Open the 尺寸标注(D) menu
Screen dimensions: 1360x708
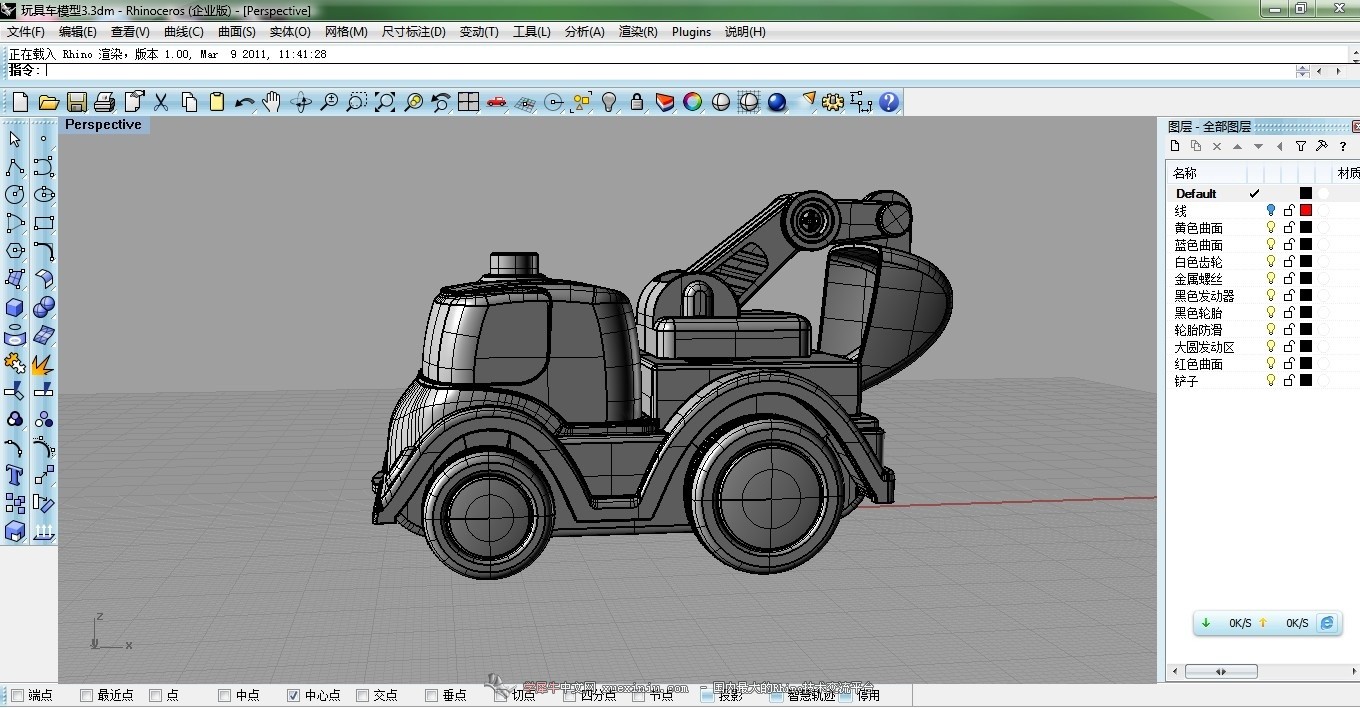[x=413, y=32]
